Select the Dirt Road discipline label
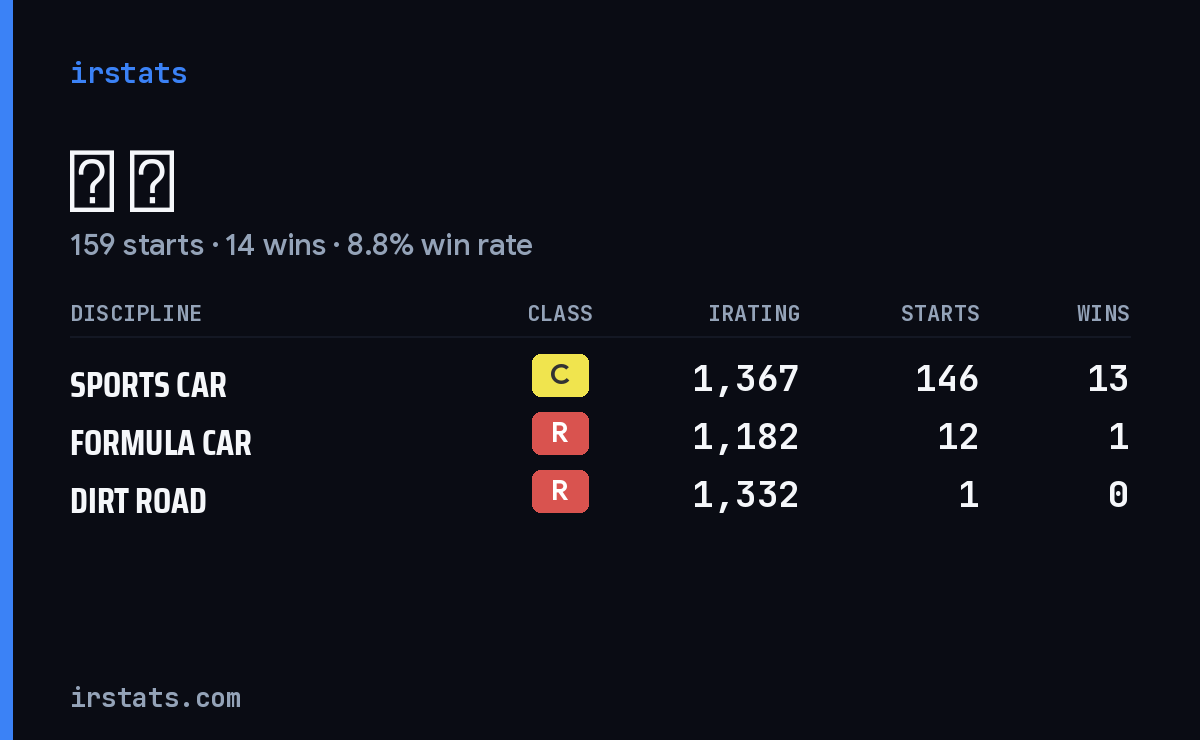This screenshot has width=1200, height=740. (138, 501)
